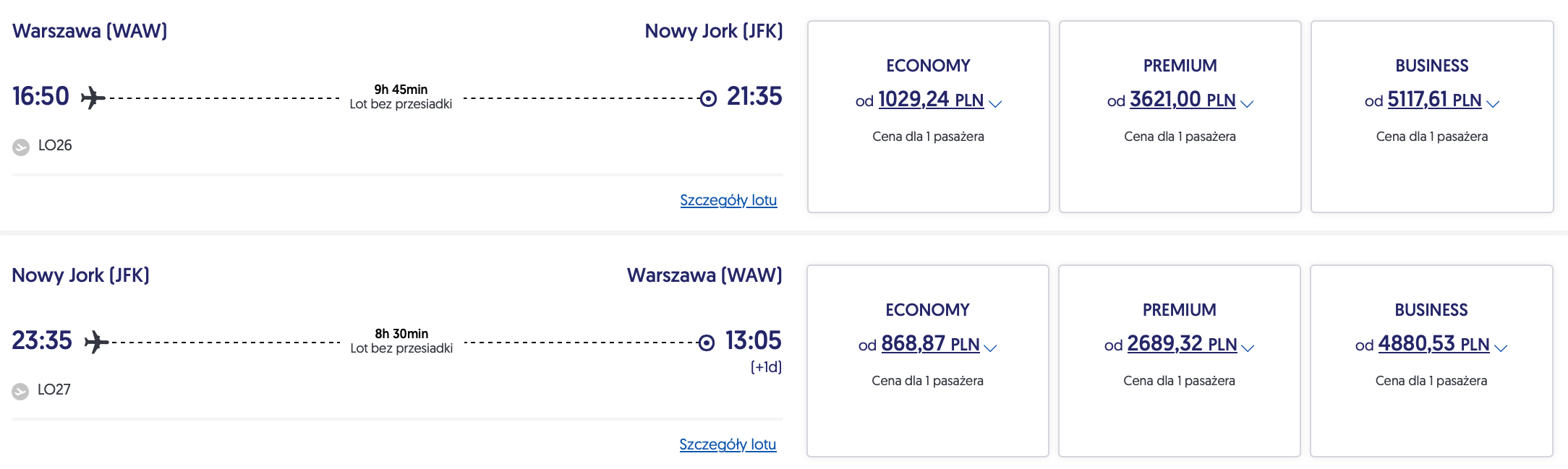Screen dimensions: 1568x469
Task: Expand Premium fare 3621,00 PLN chevron
Action: [1247, 103]
